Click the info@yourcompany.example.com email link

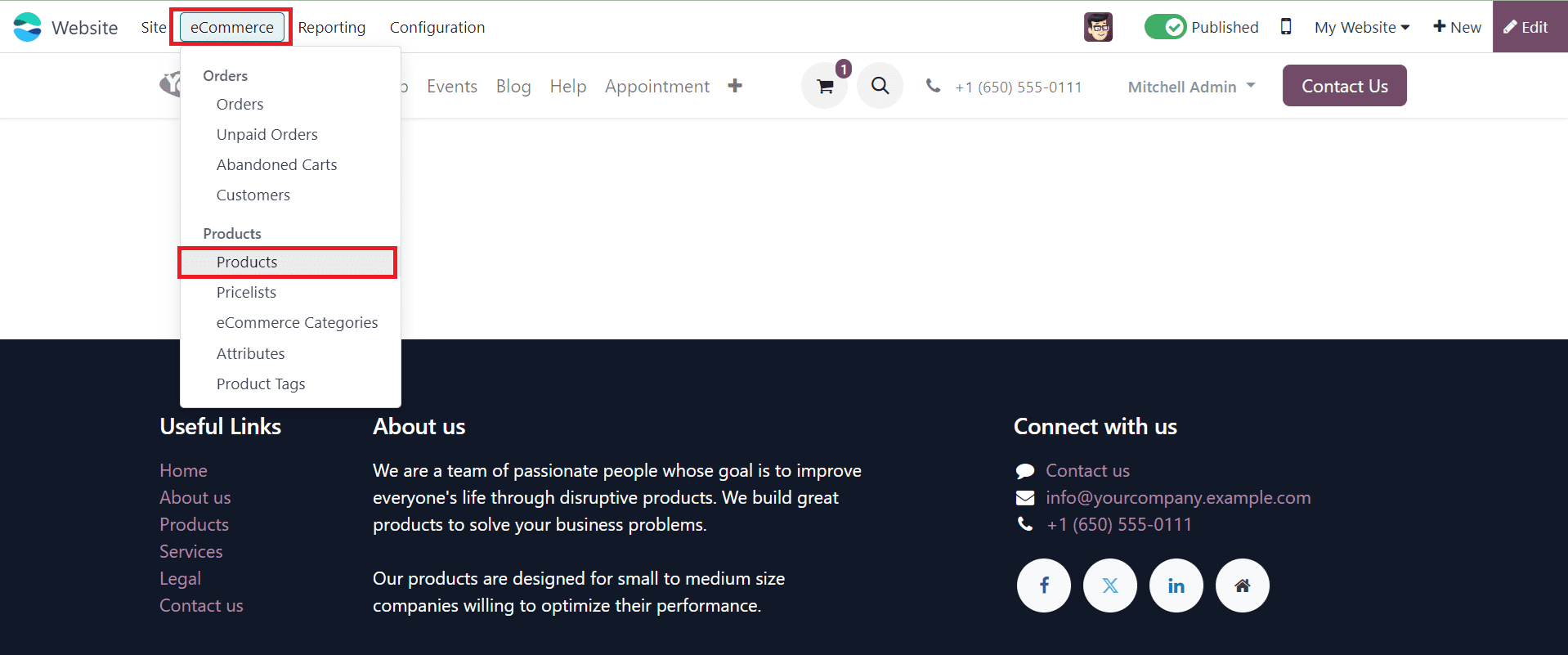(x=1178, y=498)
